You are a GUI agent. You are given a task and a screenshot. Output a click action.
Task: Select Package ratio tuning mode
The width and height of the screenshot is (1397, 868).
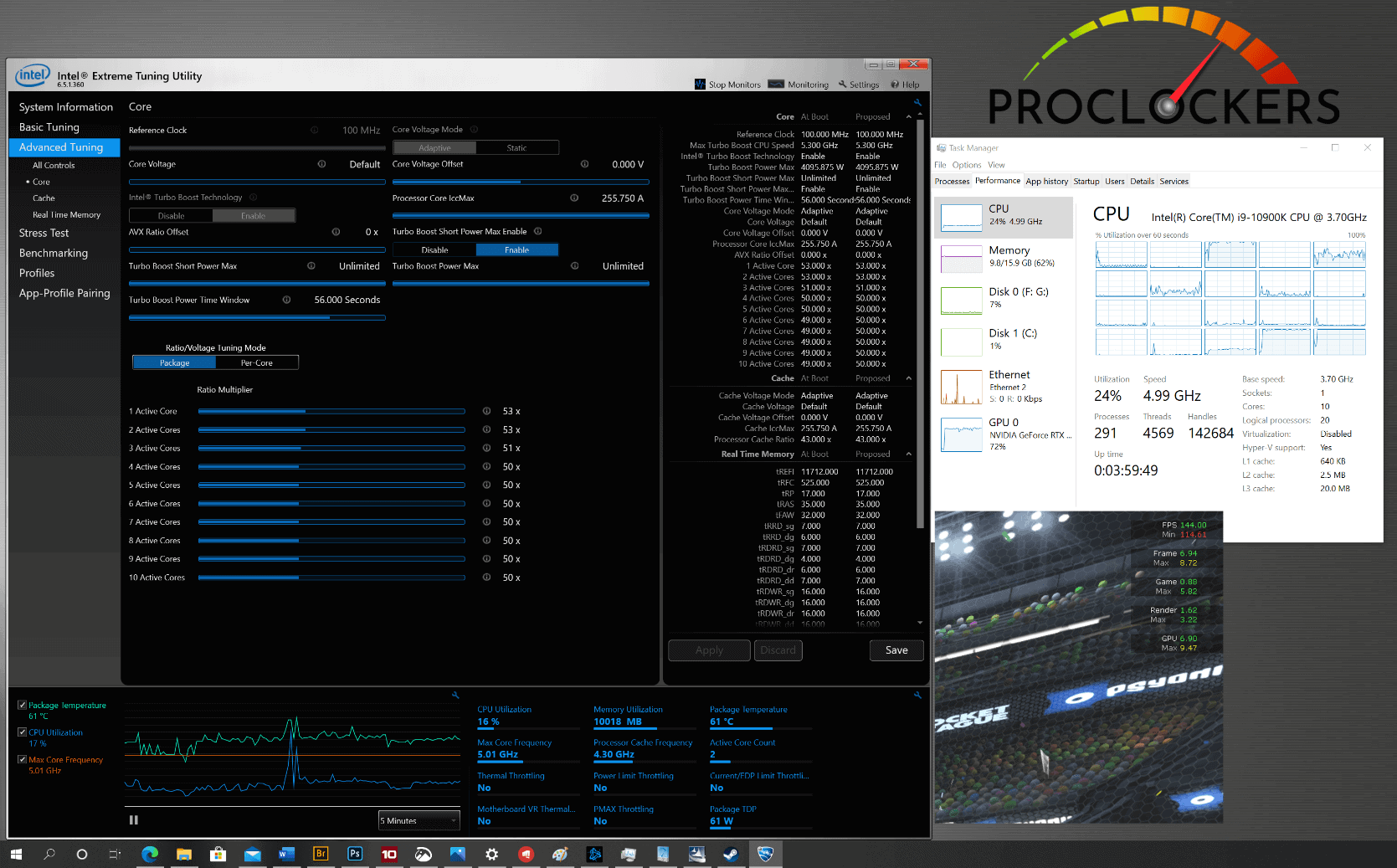click(x=174, y=363)
